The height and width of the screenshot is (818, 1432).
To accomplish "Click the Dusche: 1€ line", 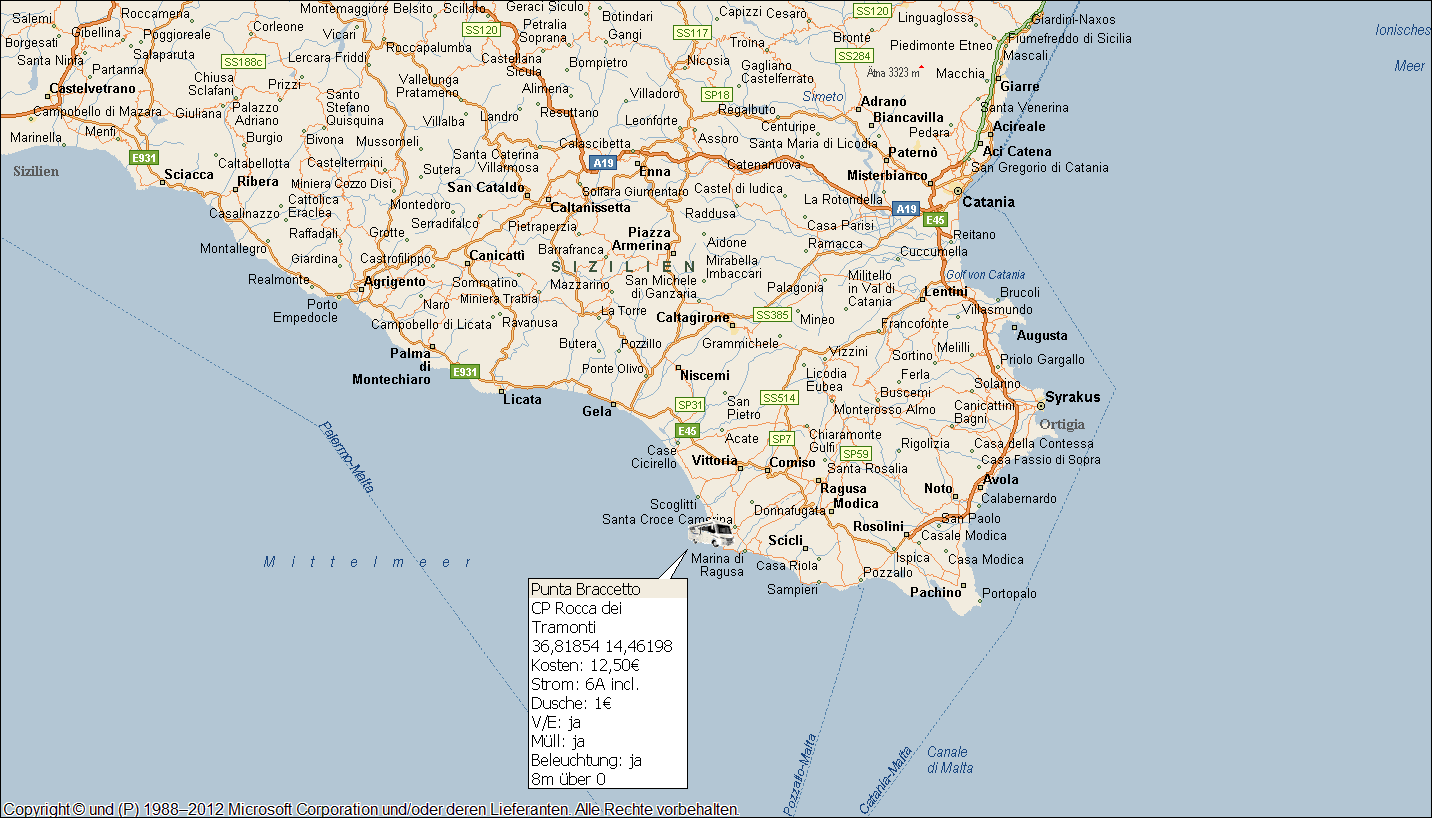I will 571,703.
